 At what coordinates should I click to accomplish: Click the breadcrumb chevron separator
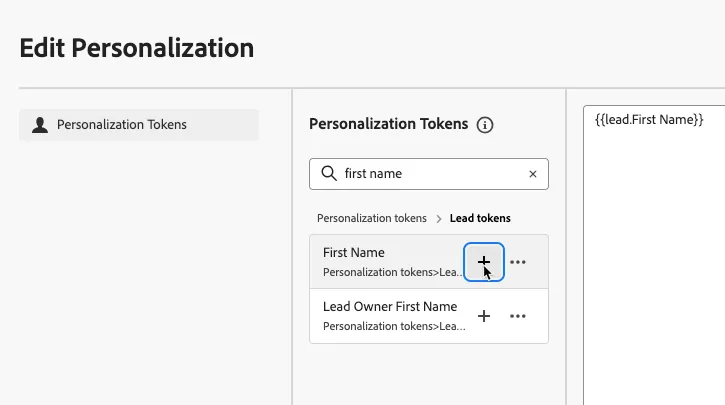coord(438,219)
